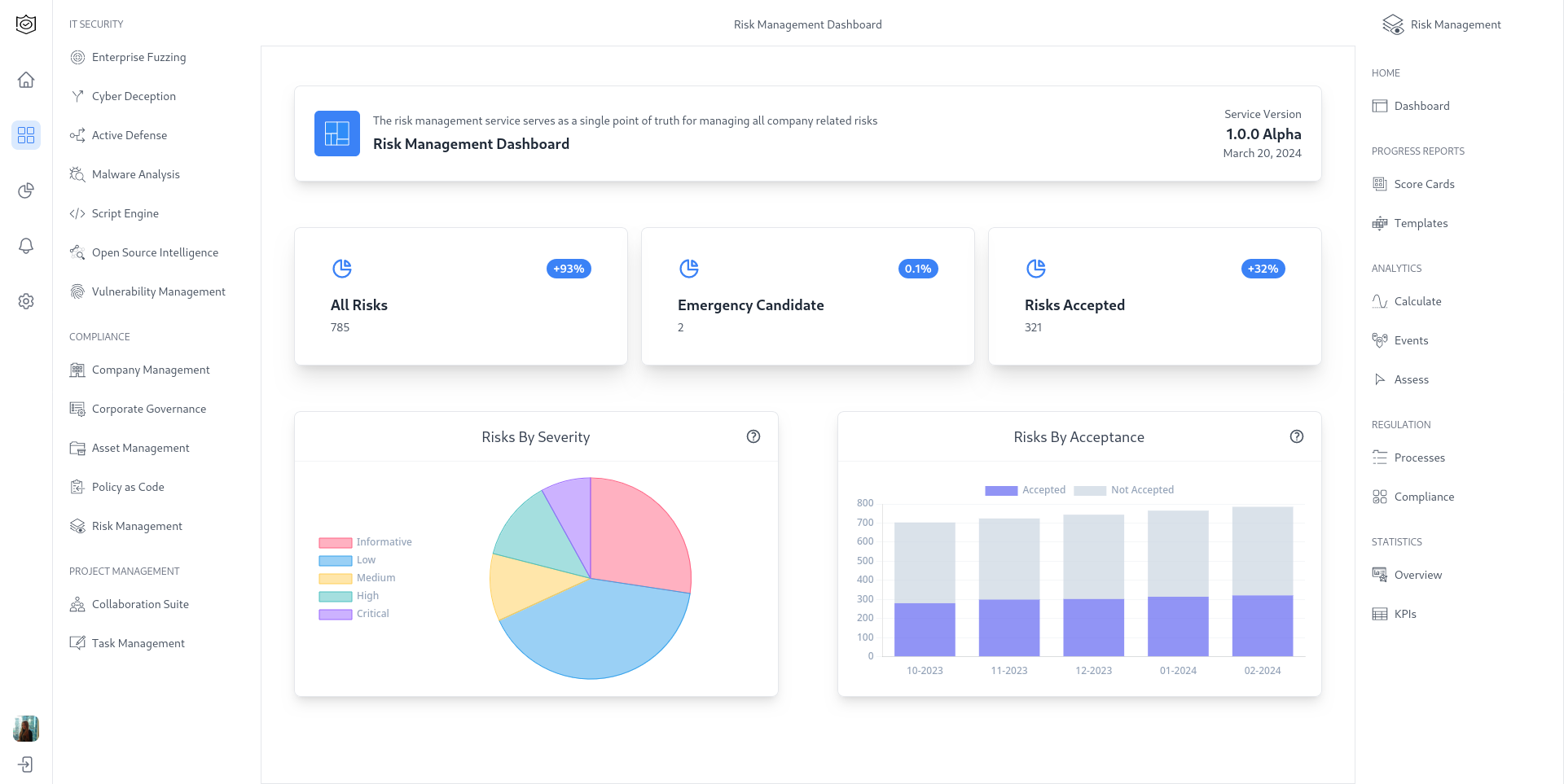The width and height of the screenshot is (1564, 784).
Task: Open notifications via the bell icon
Action: coord(26,246)
